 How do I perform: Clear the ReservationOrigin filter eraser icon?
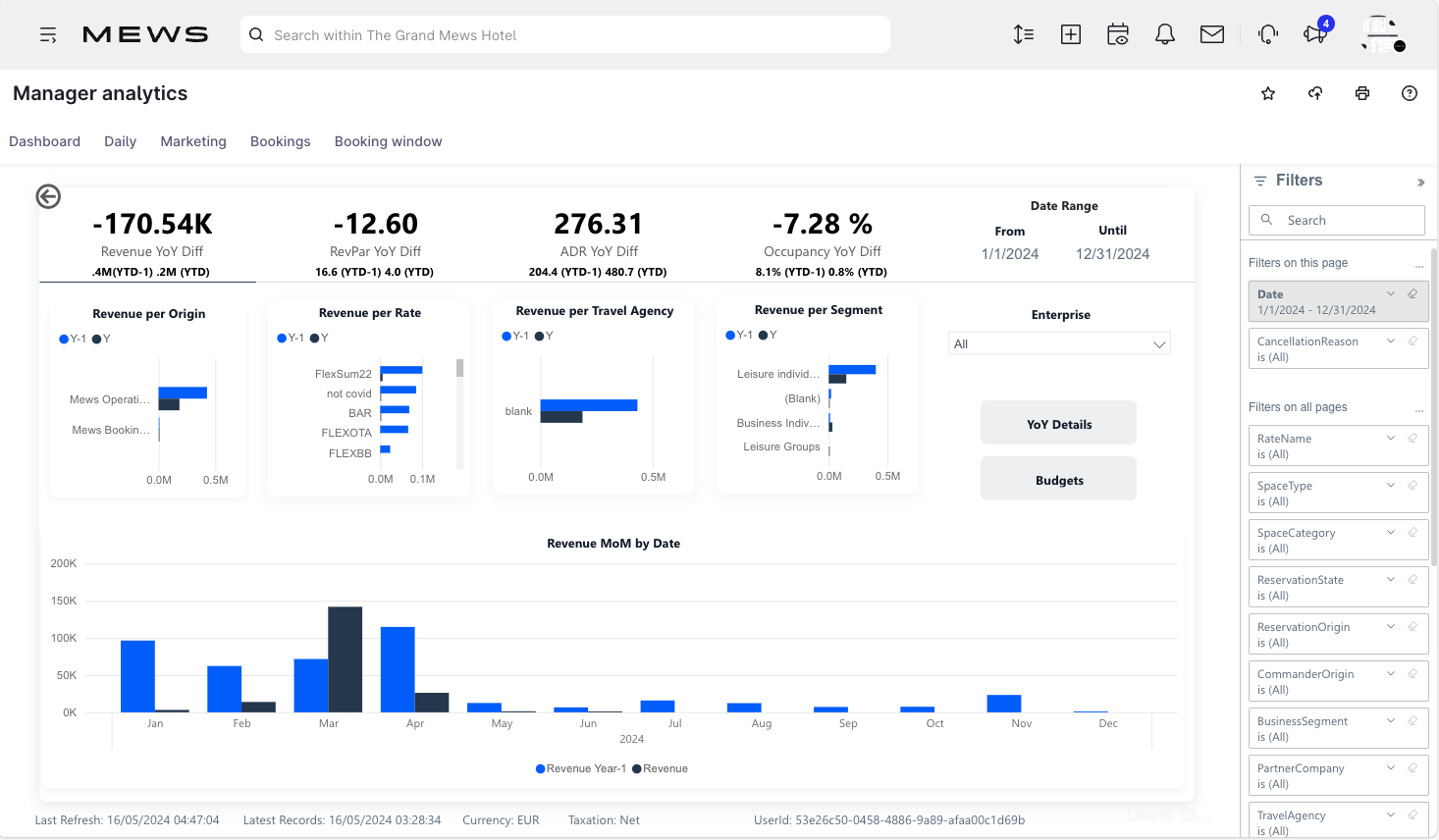point(1412,626)
